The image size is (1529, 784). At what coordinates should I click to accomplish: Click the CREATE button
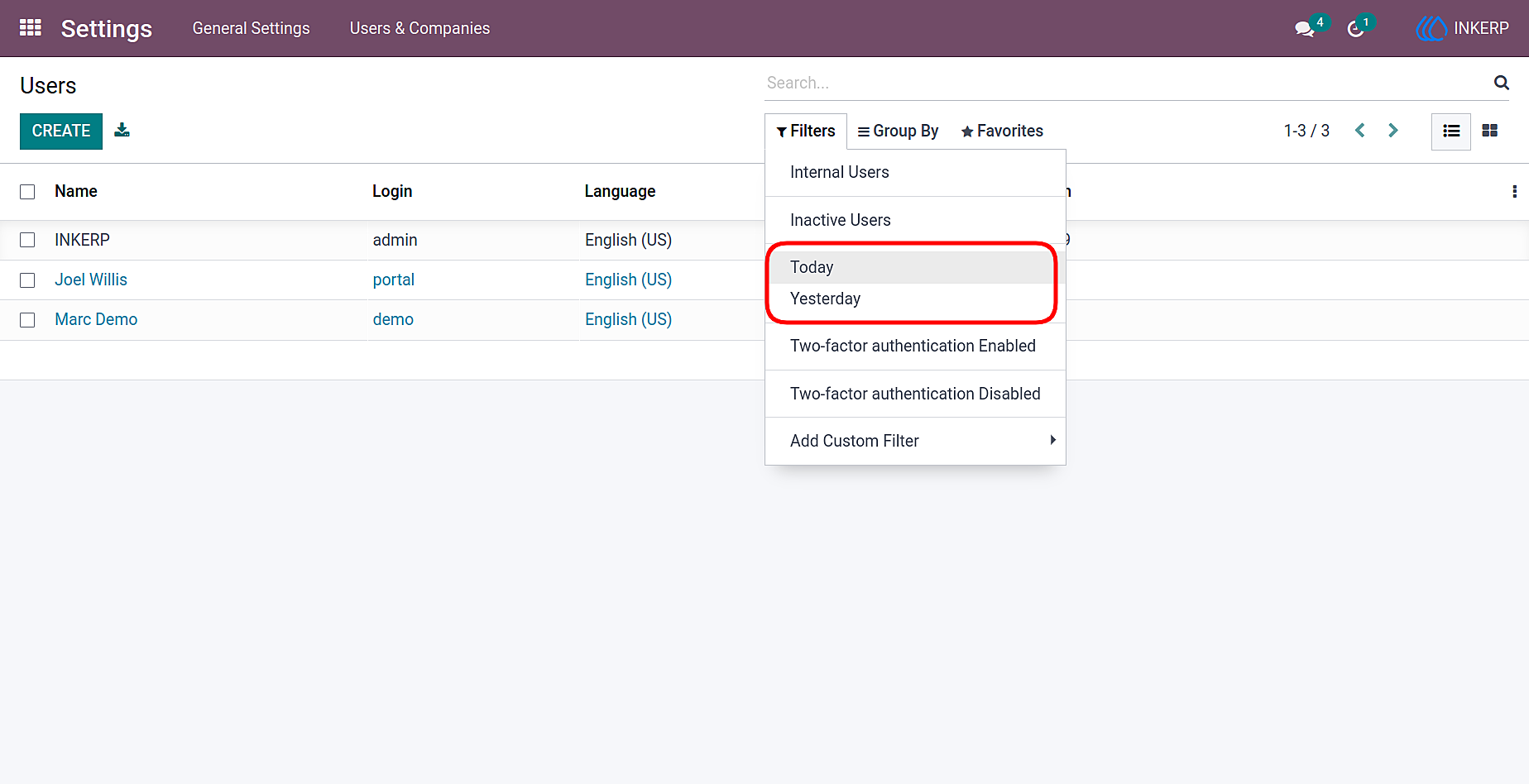[61, 131]
